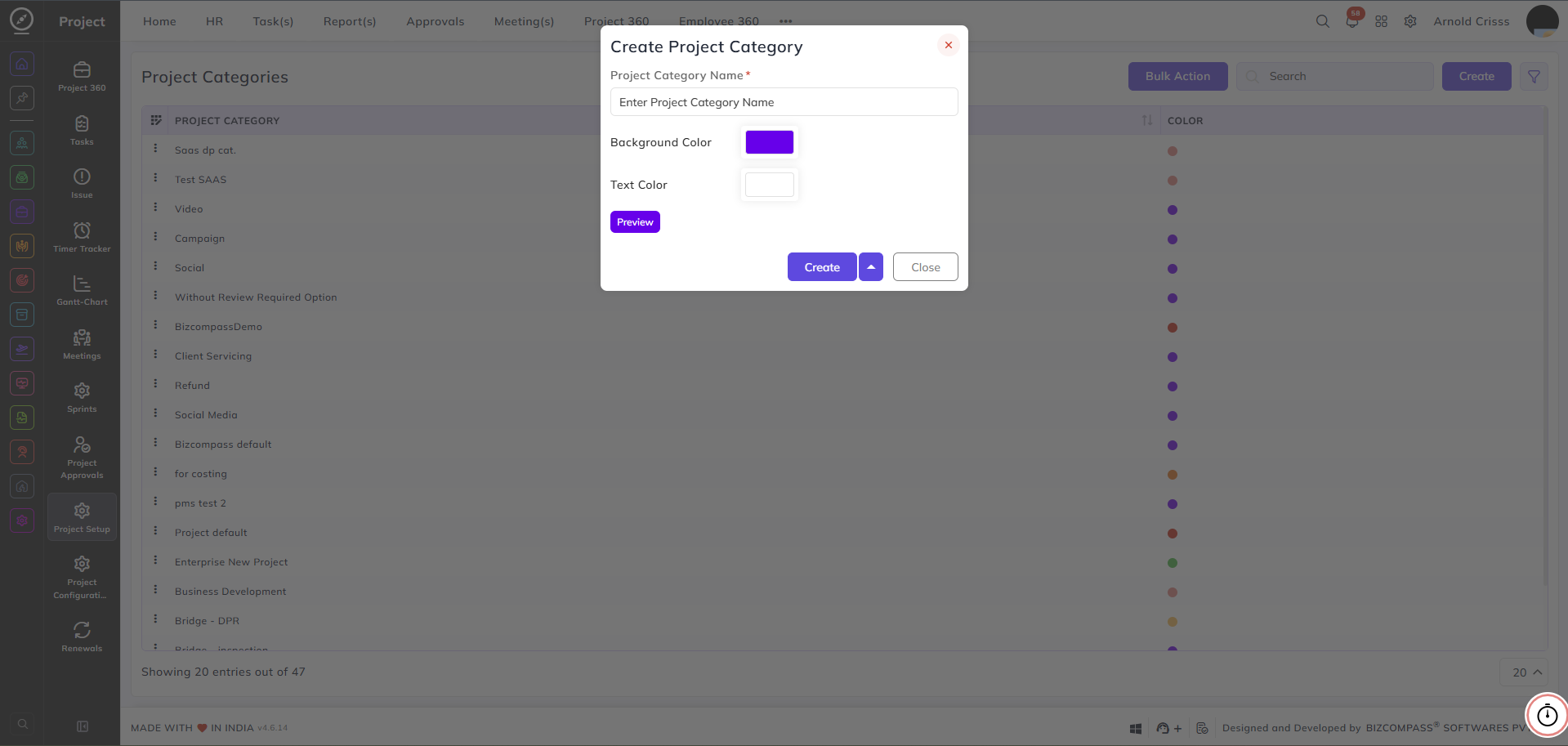
Task: Click the column chooser grid icon in table header
Action: pos(156,120)
